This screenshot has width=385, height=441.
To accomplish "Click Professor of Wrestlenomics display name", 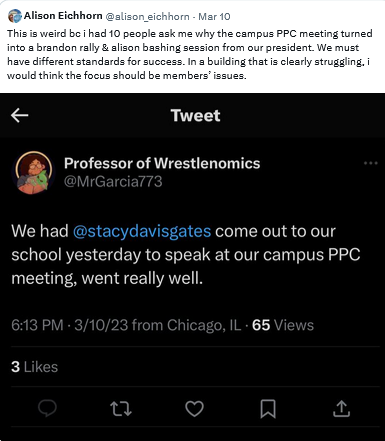I will point(162,163).
